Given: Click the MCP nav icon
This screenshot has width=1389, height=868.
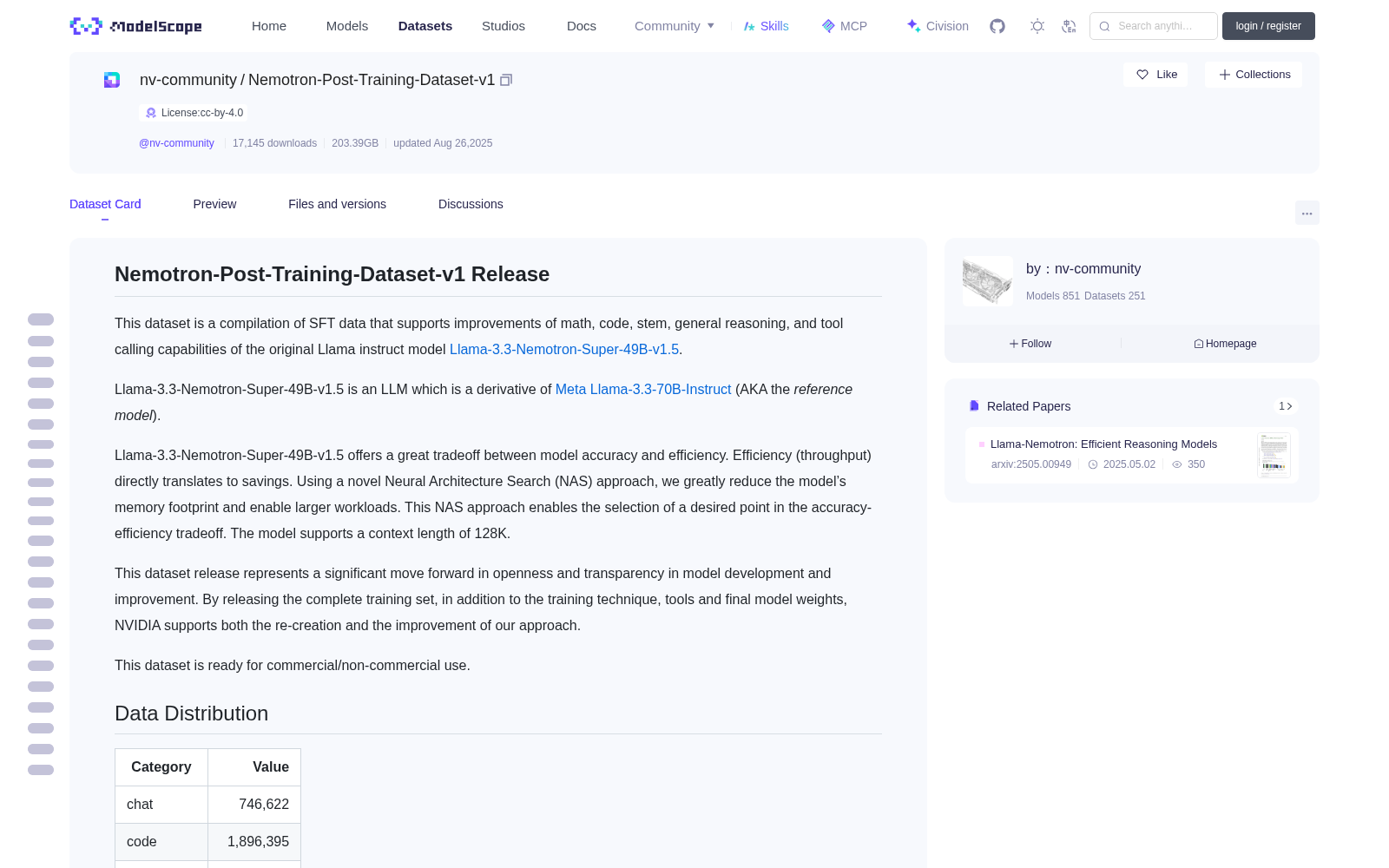Looking at the screenshot, I should pos(828,26).
